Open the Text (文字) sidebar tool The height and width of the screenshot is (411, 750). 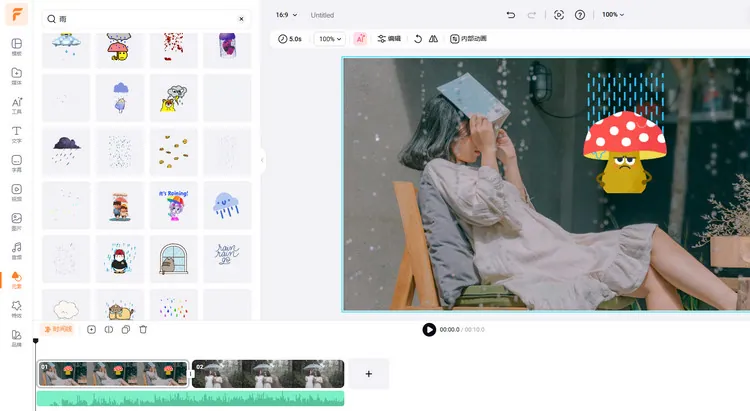click(17, 134)
